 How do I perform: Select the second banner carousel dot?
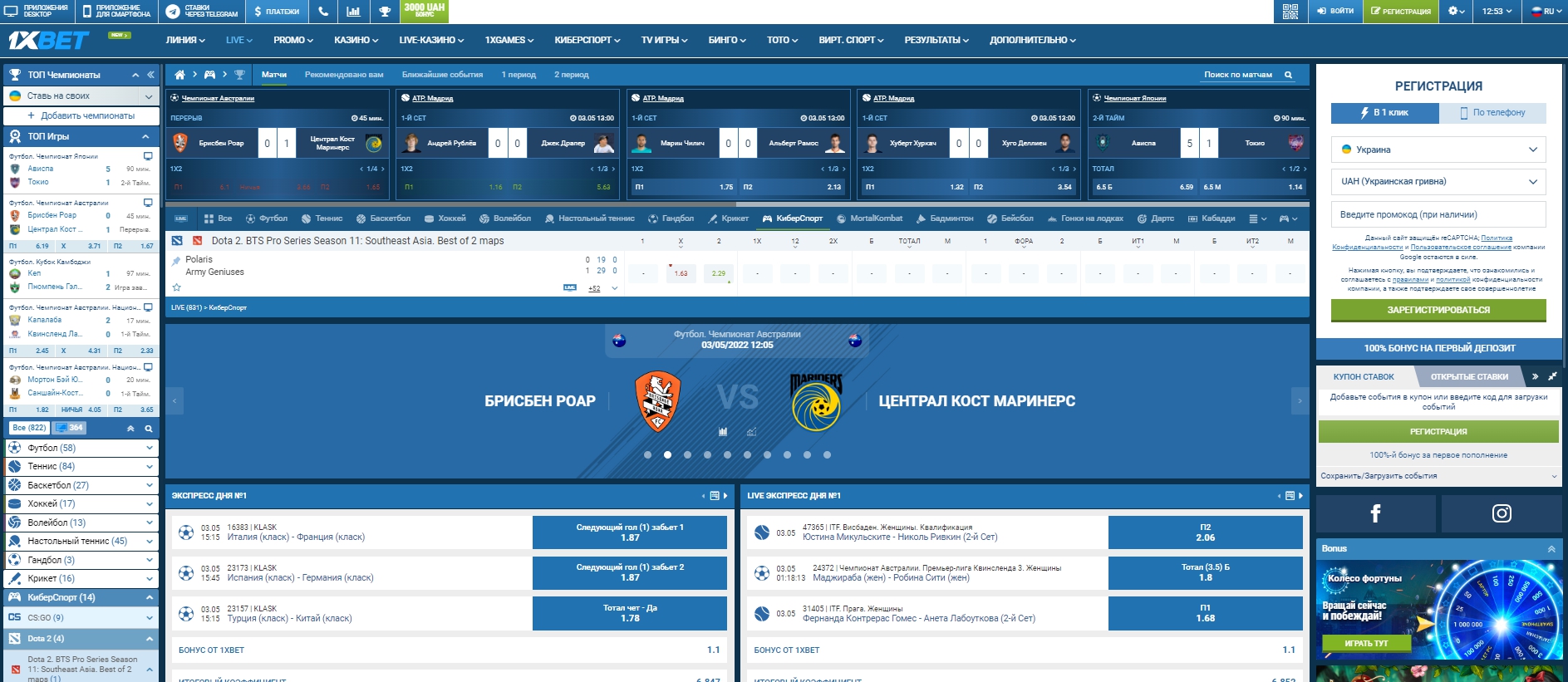point(667,455)
